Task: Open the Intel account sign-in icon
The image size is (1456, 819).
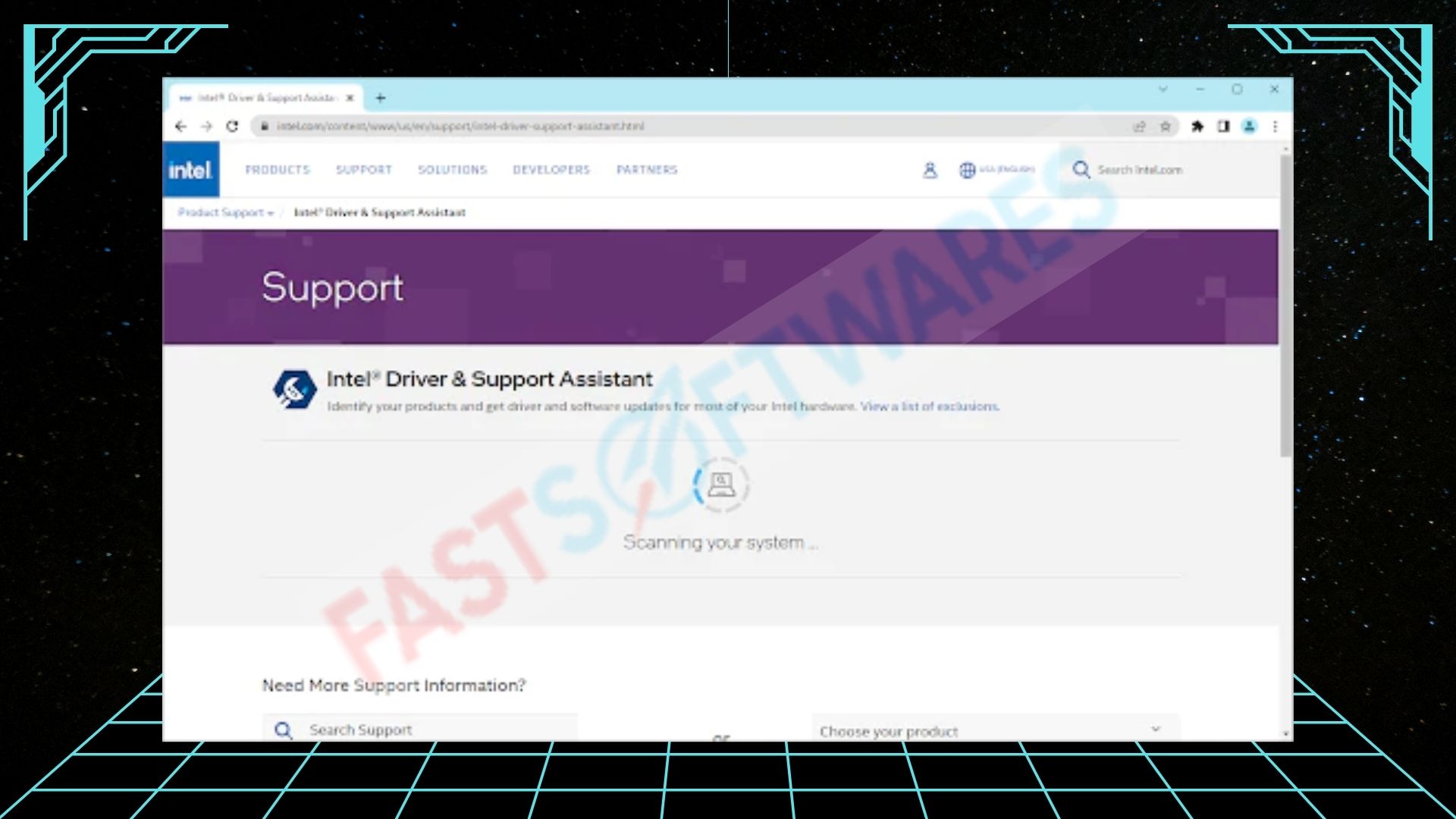Action: pos(930,170)
